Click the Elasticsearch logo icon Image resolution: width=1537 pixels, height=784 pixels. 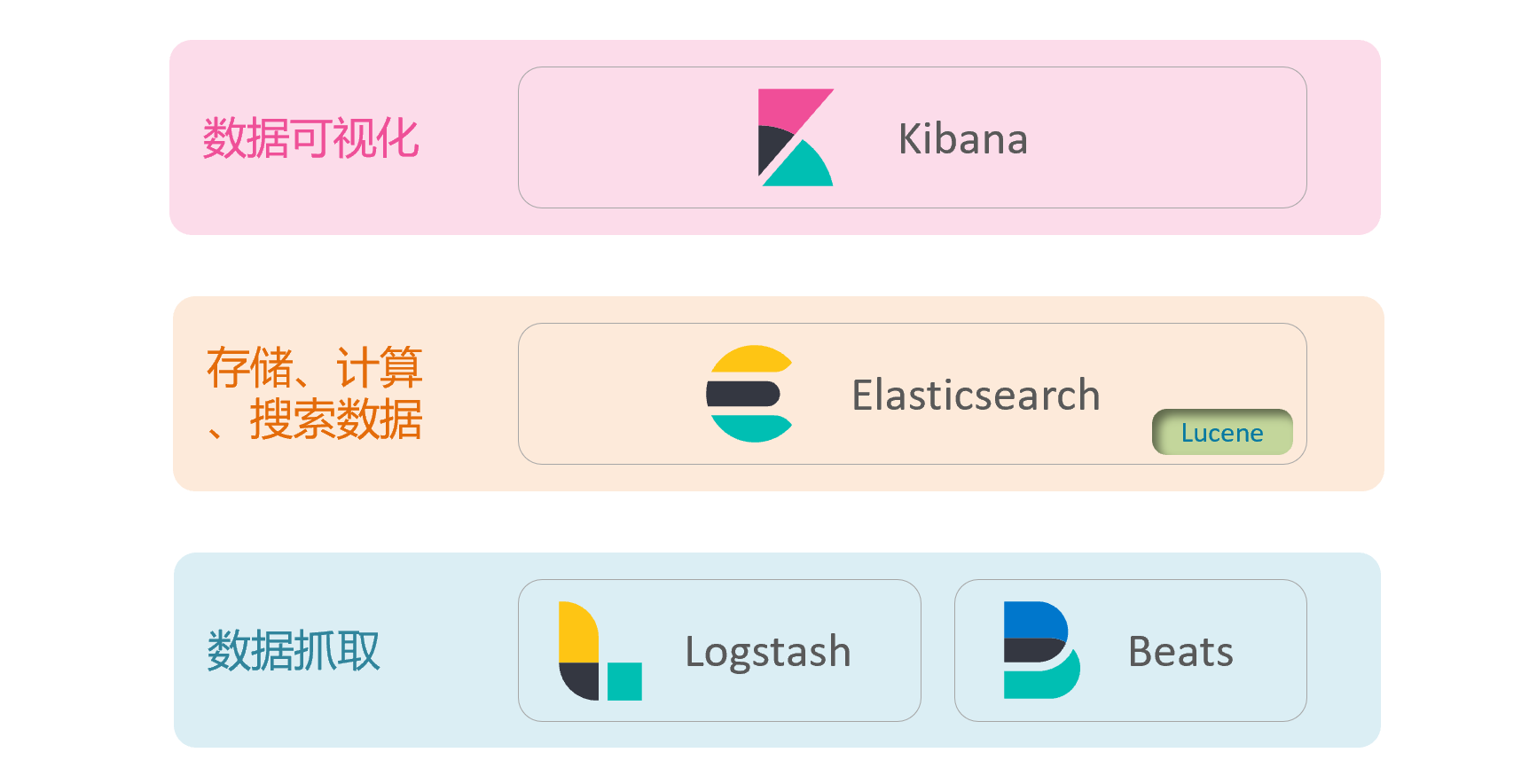(x=750, y=394)
